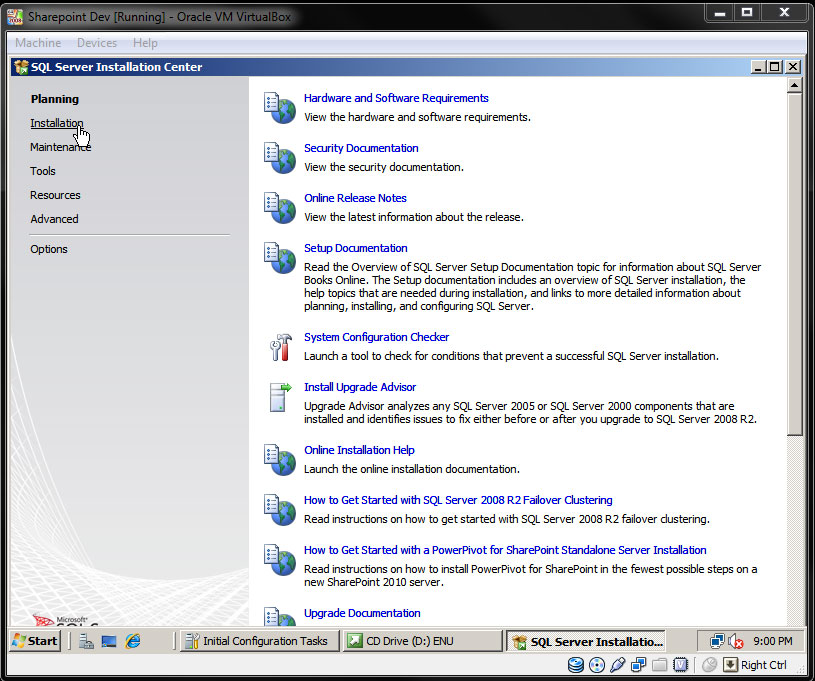The image size is (815, 681).
Task: Click the scrollbar up arrow
Action: tap(794, 85)
